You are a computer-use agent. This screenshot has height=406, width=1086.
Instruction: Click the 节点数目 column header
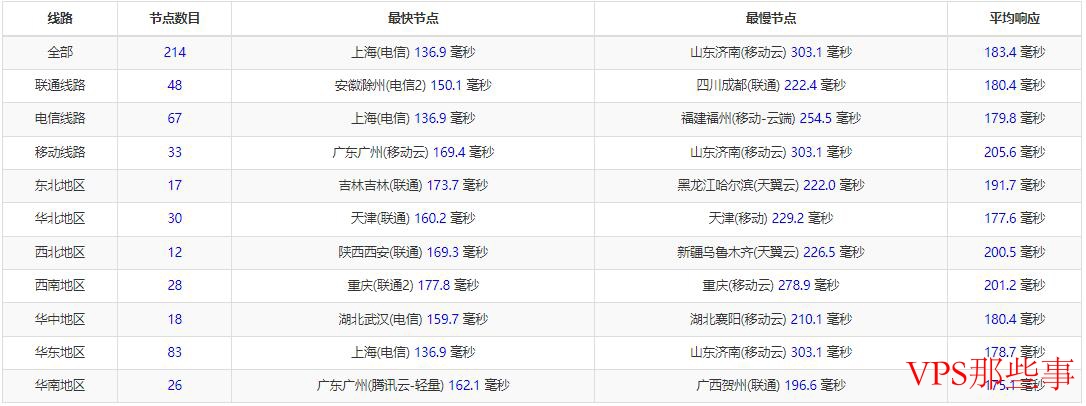(x=175, y=19)
